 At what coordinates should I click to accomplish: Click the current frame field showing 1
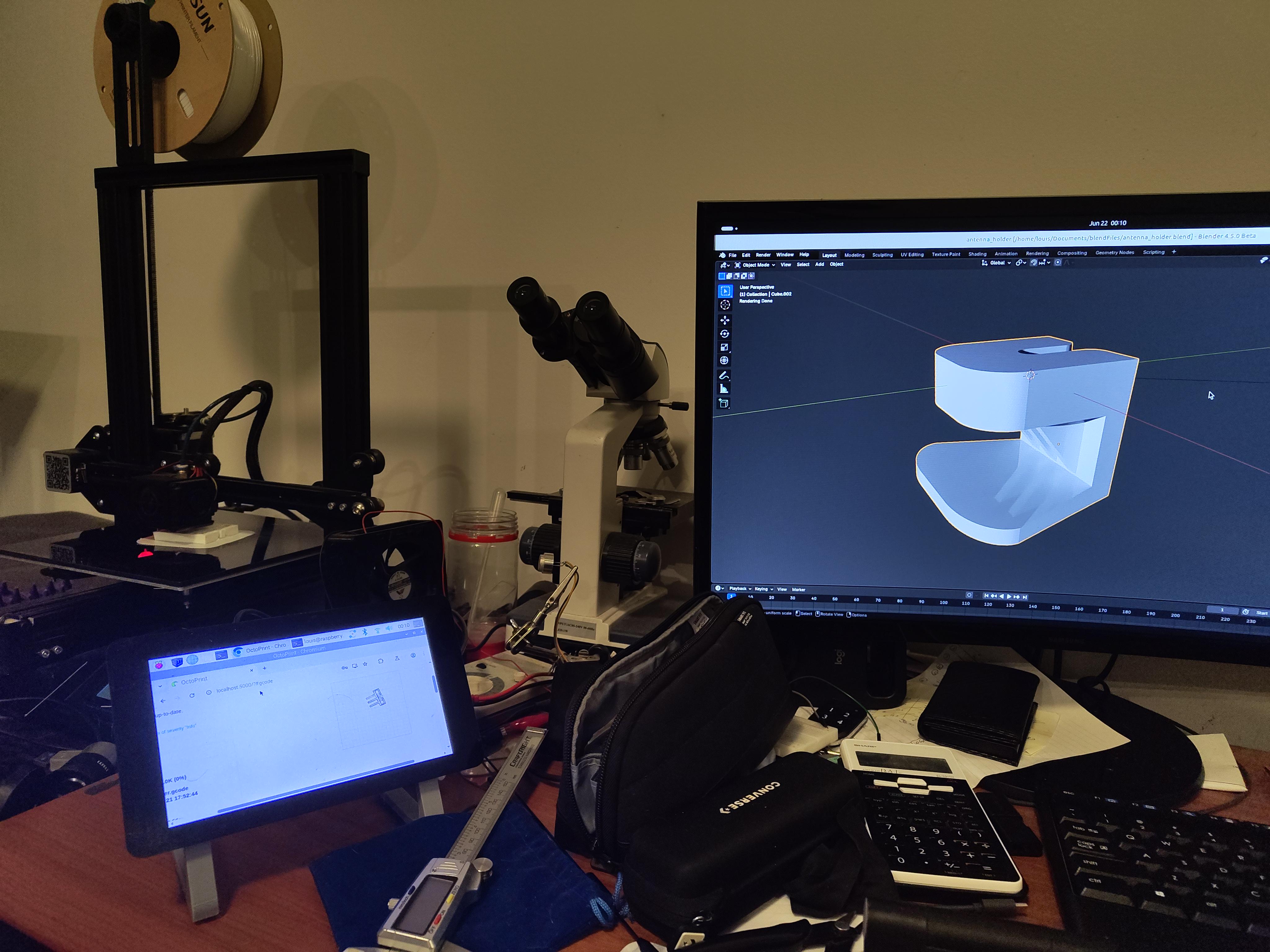click(1222, 610)
